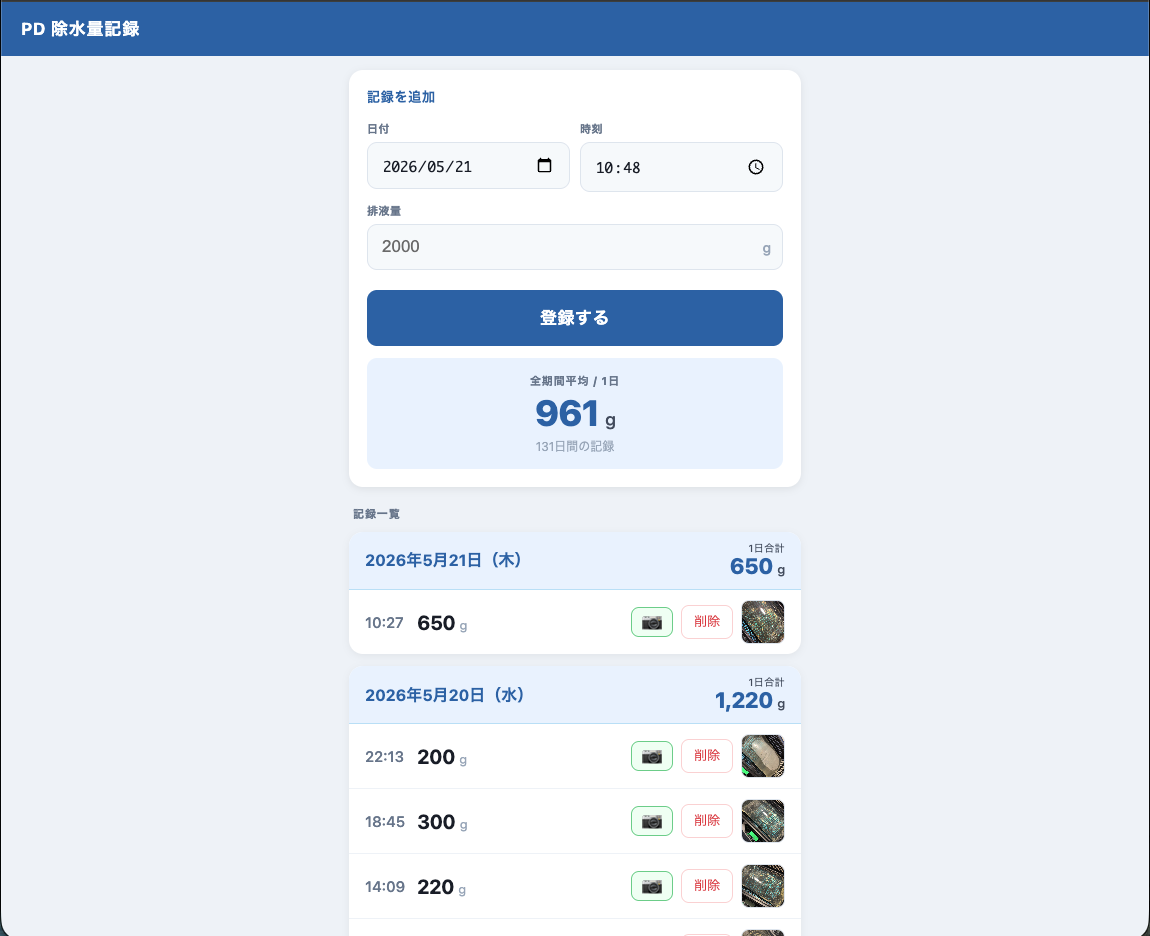Delete the 14:09 220 g record

coord(707,885)
